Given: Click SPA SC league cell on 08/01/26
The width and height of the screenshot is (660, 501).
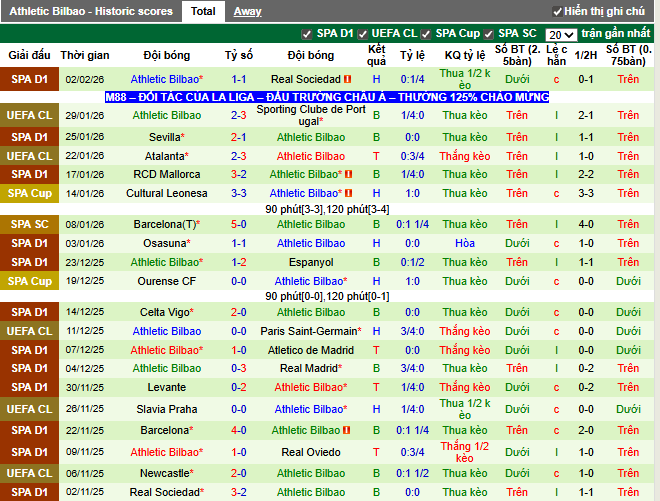Looking at the screenshot, I should click(29, 224).
